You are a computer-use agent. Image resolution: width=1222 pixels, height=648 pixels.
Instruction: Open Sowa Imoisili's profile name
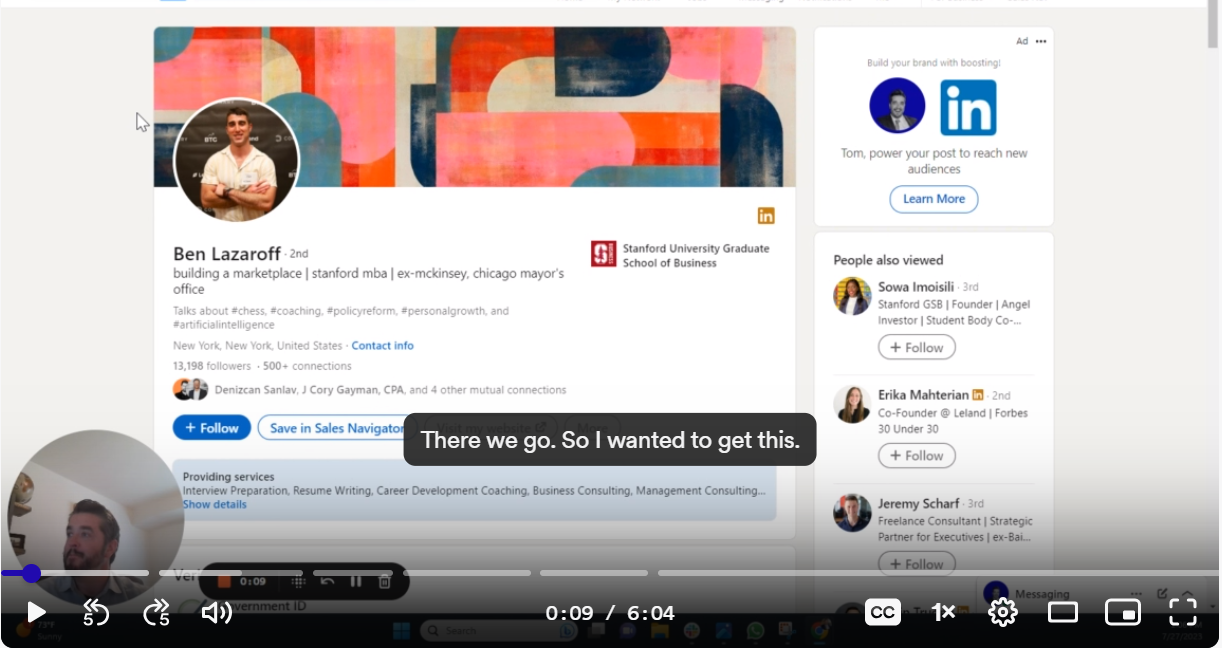click(916, 287)
